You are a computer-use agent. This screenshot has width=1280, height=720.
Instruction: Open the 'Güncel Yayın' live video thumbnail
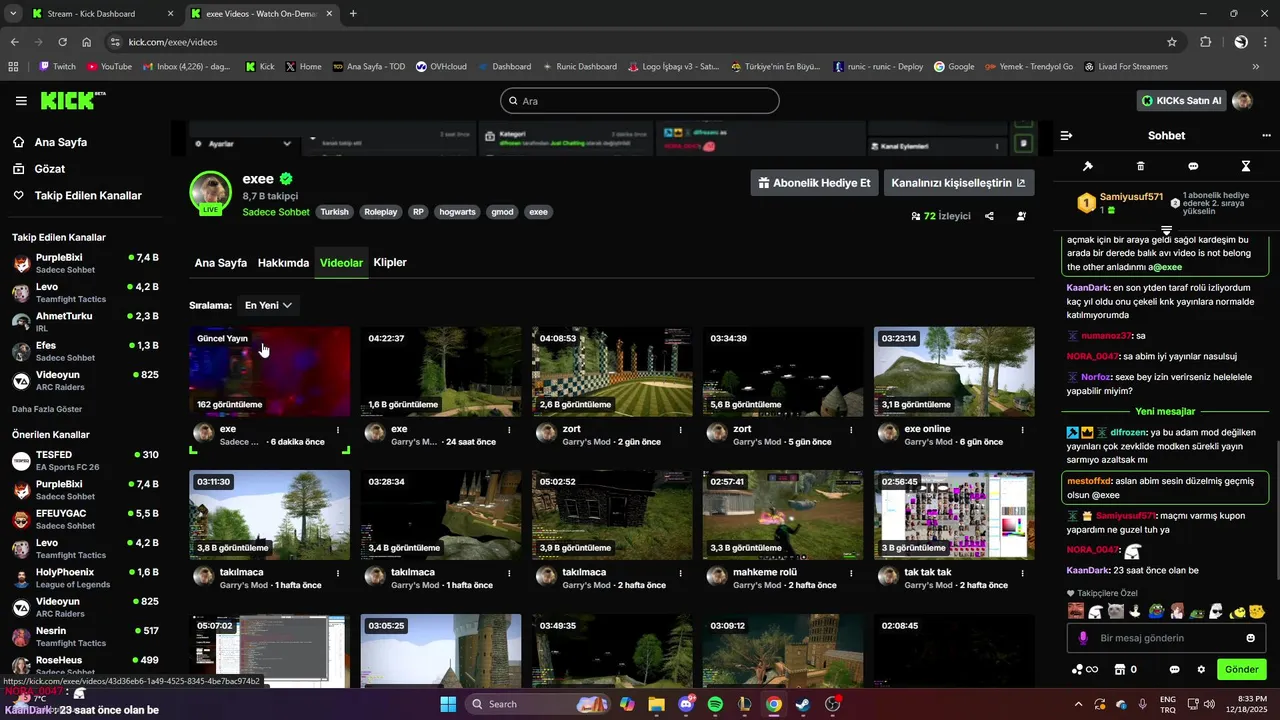pos(270,371)
